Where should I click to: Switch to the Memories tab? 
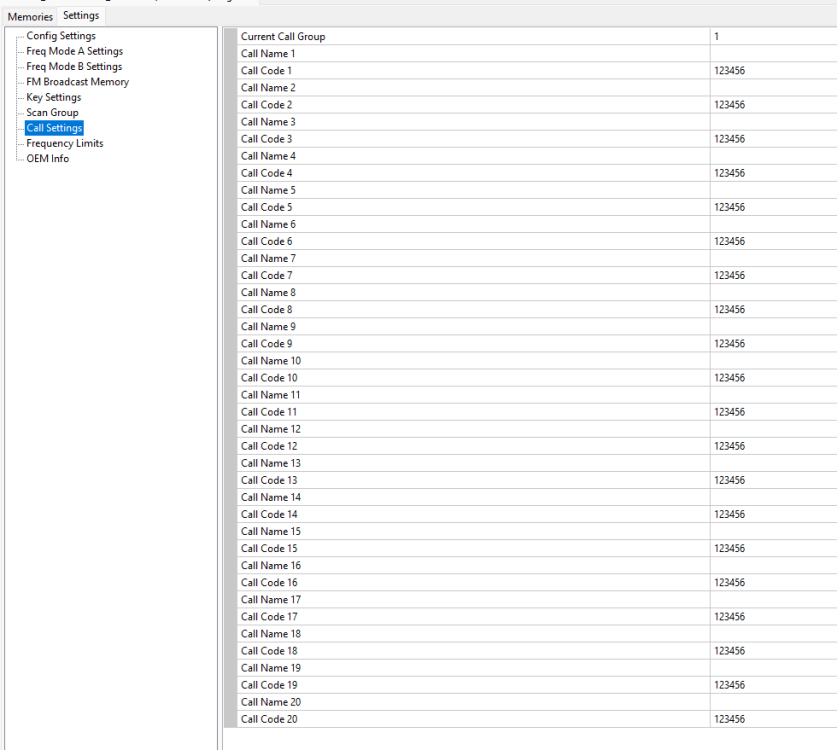[30, 16]
